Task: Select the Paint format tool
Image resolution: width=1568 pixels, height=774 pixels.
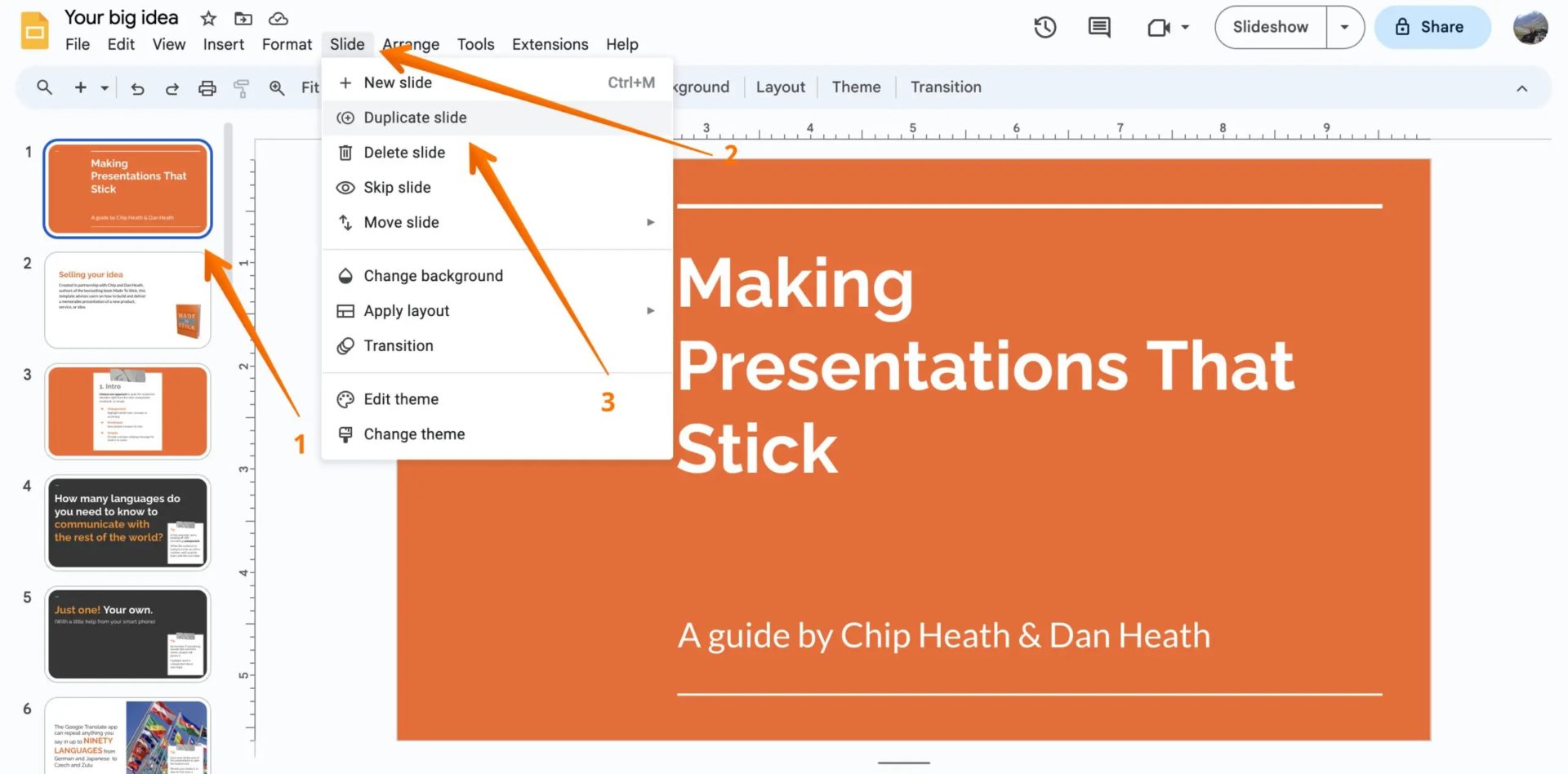Action: pyautogui.click(x=241, y=87)
